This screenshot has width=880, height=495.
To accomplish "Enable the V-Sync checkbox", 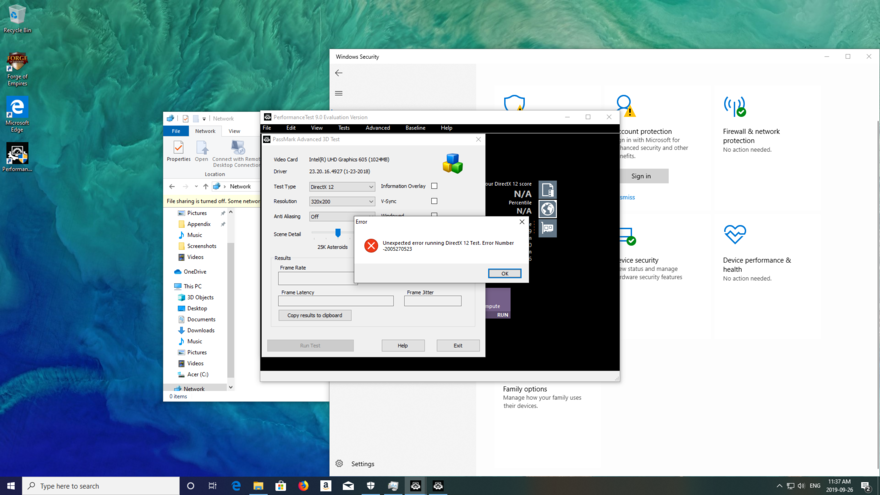I will point(434,201).
